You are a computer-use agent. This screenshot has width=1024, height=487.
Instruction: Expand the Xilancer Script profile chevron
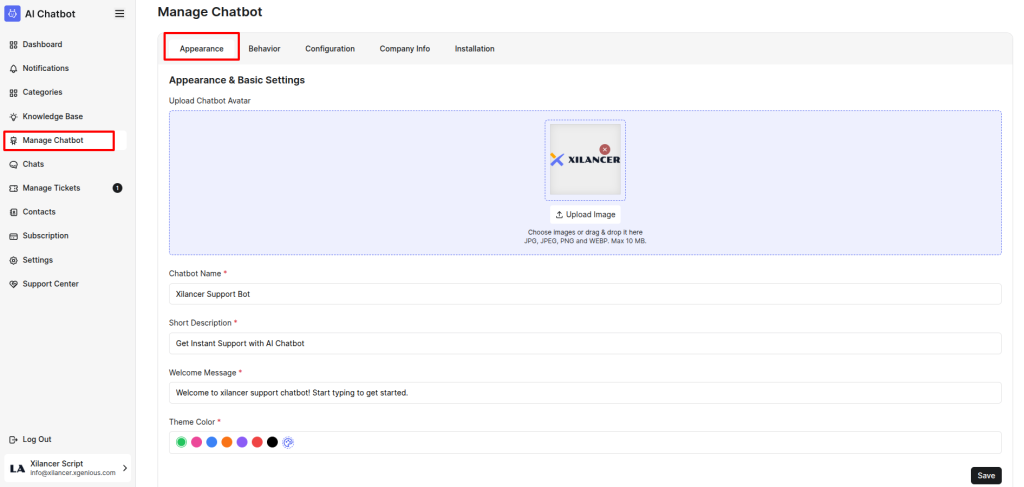(x=125, y=468)
